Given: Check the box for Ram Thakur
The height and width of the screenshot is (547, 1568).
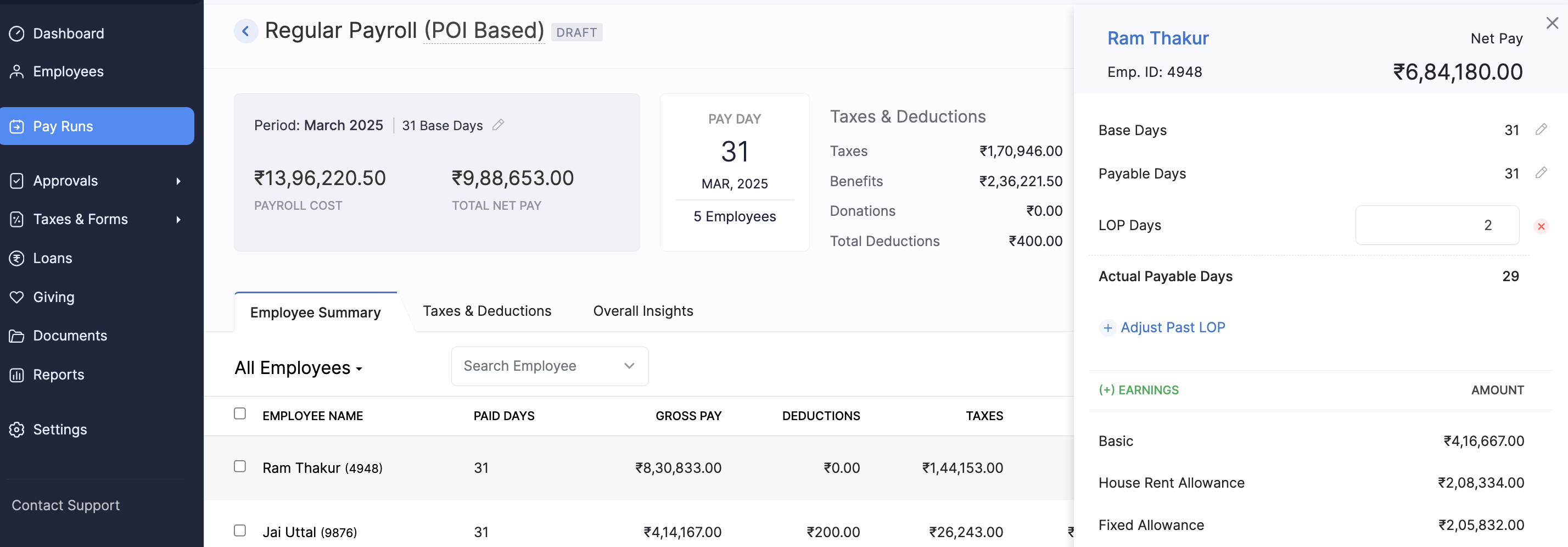Looking at the screenshot, I should pyautogui.click(x=240, y=466).
